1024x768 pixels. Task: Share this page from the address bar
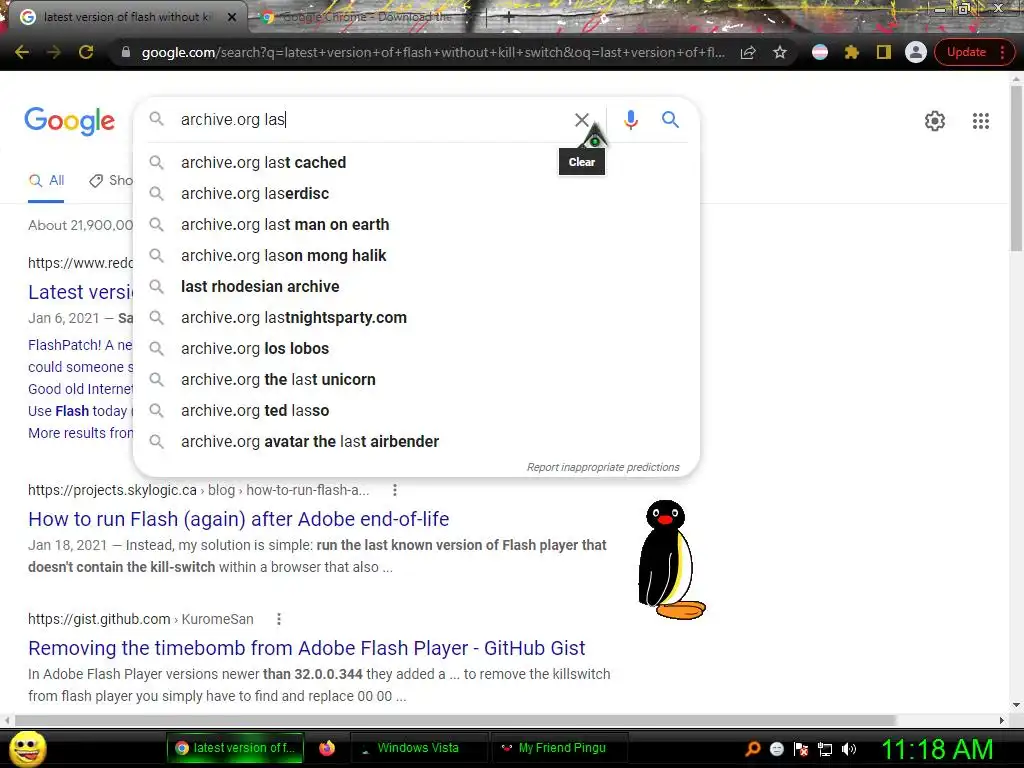[748, 52]
